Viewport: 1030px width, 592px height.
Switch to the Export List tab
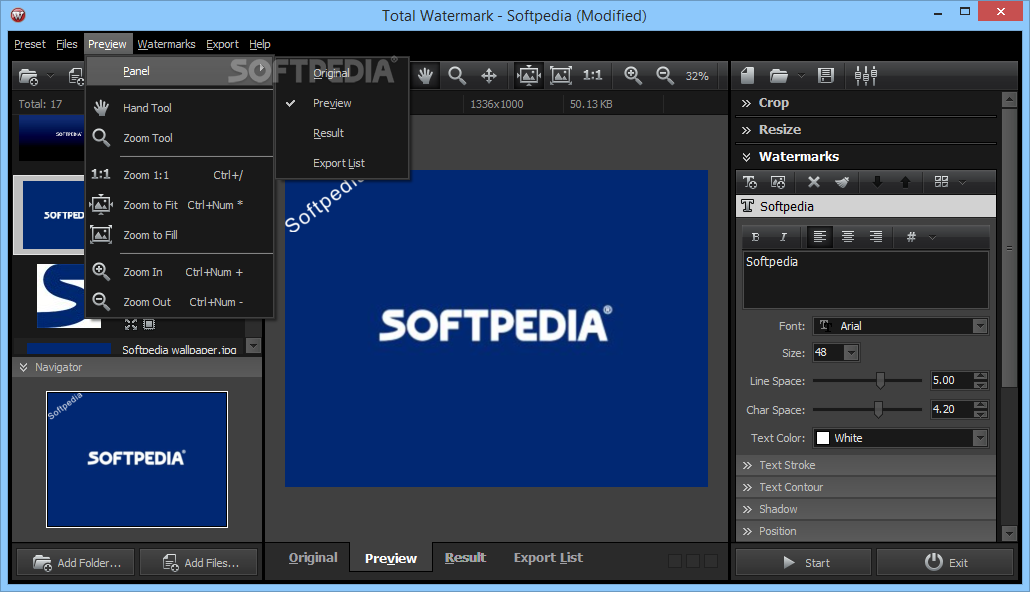[x=548, y=558]
